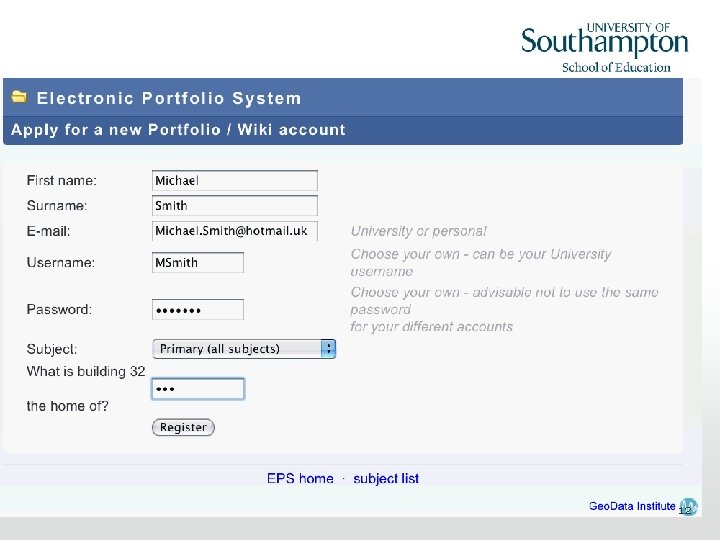Click the 'Username:' label

[x=61, y=262]
